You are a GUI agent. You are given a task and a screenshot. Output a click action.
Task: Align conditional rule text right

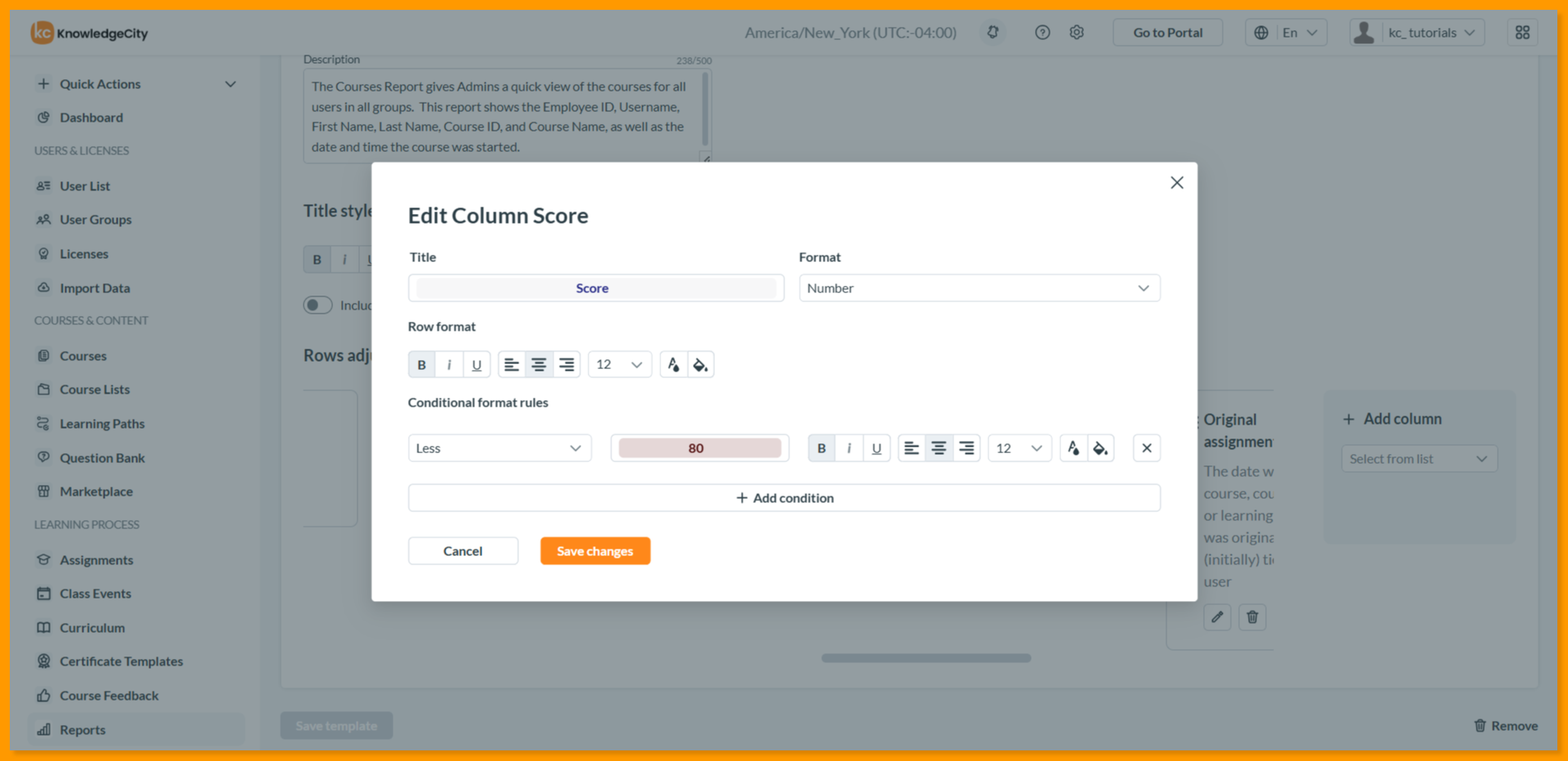pos(966,448)
